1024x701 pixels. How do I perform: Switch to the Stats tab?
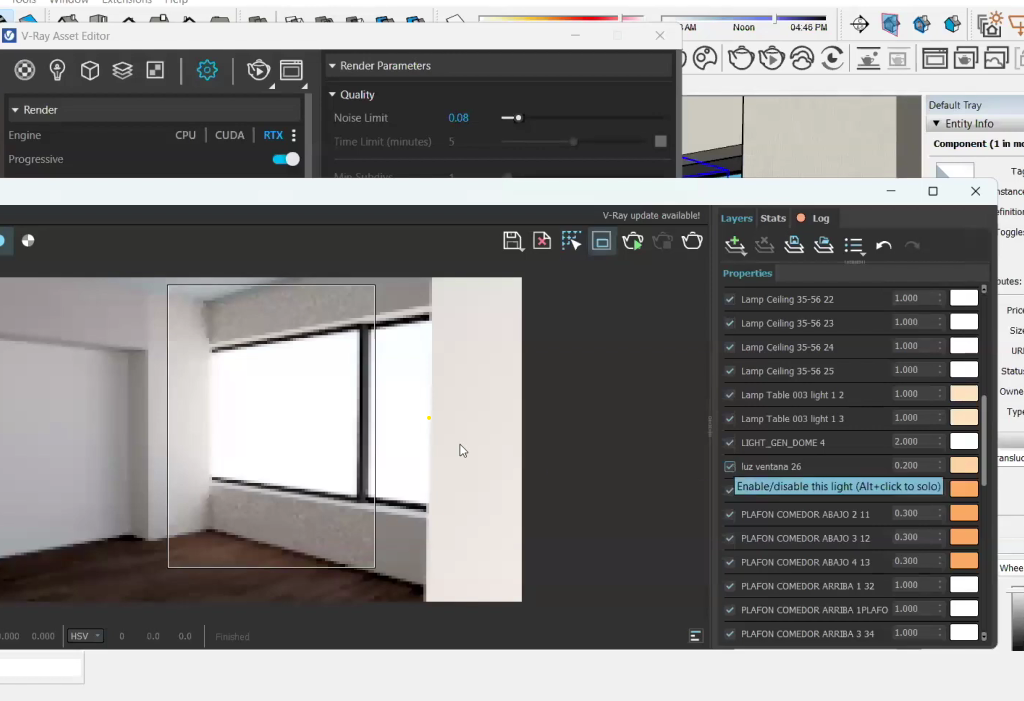tap(773, 218)
